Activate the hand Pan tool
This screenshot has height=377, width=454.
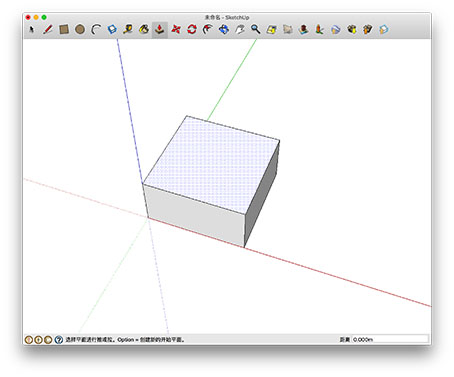coord(240,29)
